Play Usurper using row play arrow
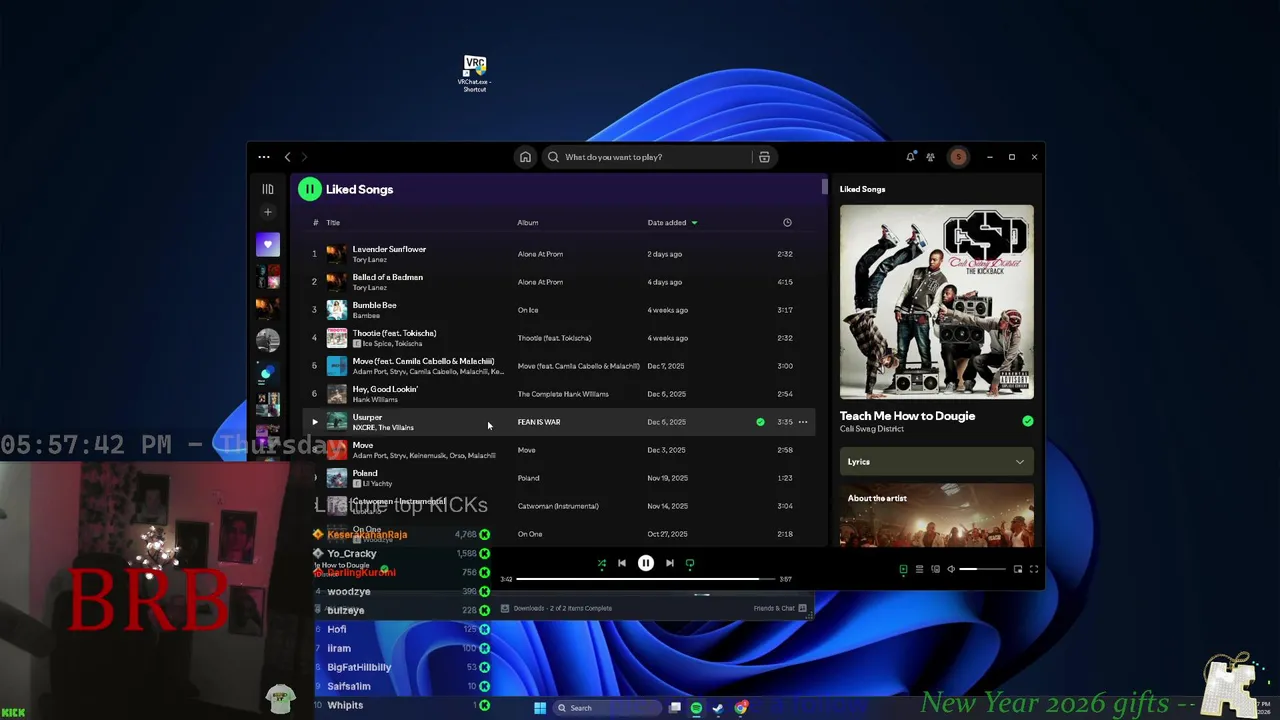Image resolution: width=1280 pixels, height=720 pixels. coord(314,422)
